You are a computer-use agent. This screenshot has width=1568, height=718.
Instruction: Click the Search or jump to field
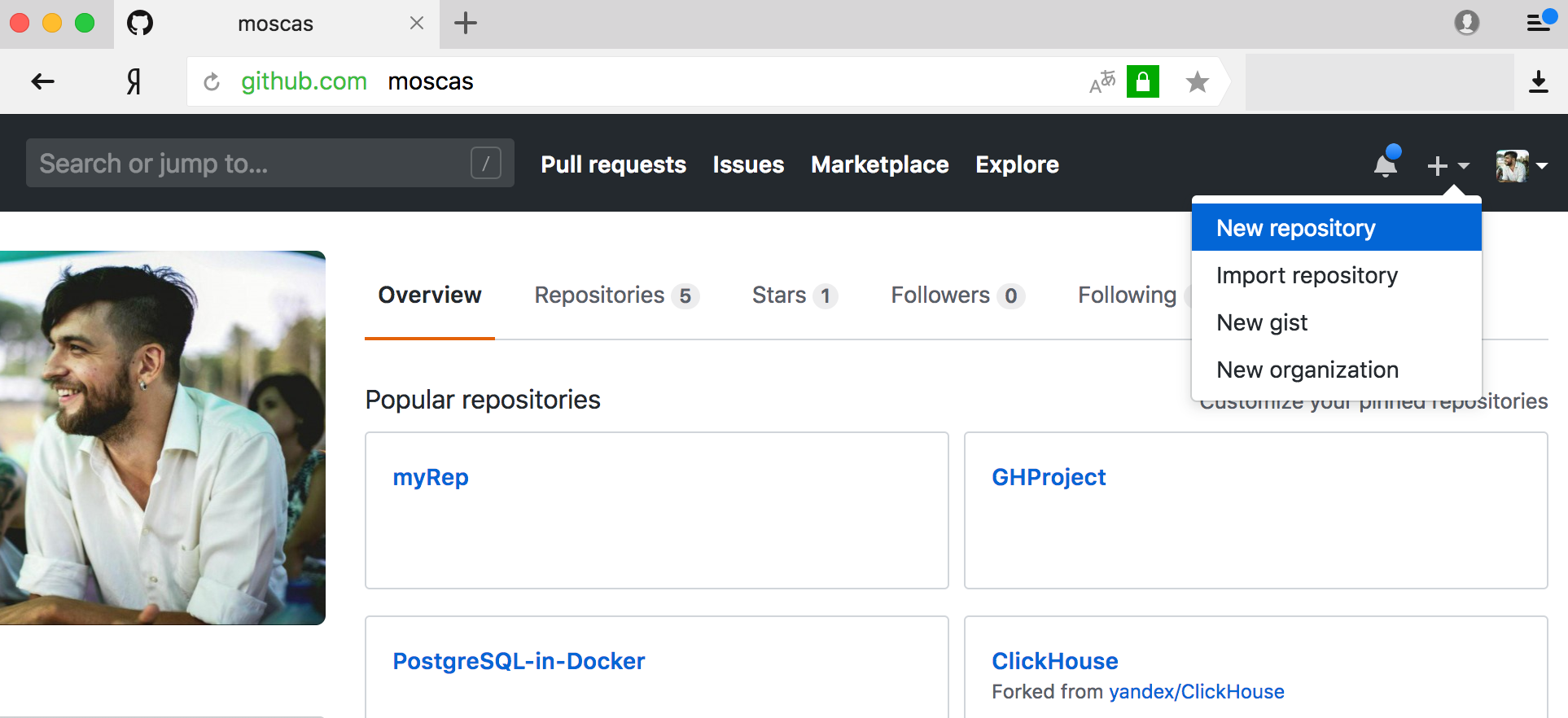click(270, 163)
